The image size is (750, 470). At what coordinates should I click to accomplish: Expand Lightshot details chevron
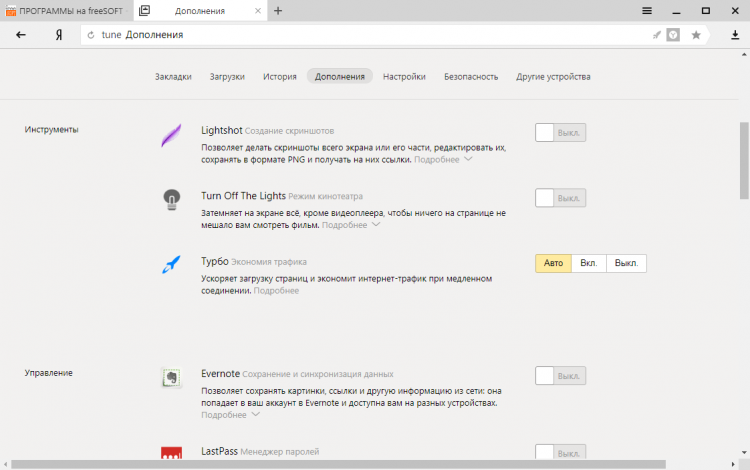pos(468,159)
